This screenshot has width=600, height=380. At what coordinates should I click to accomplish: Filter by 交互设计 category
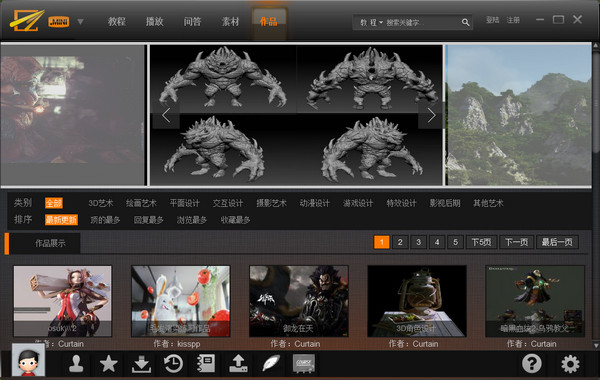(x=228, y=203)
